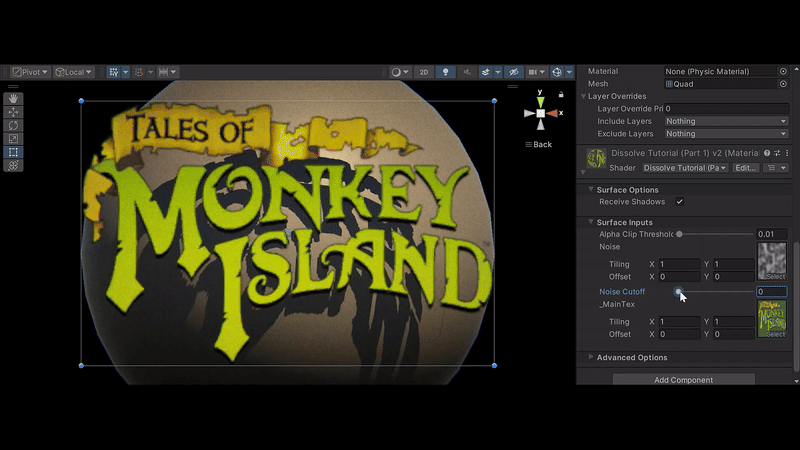Click the center cube of orientation gizmo
This screenshot has height=450, width=800.
click(540, 113)
